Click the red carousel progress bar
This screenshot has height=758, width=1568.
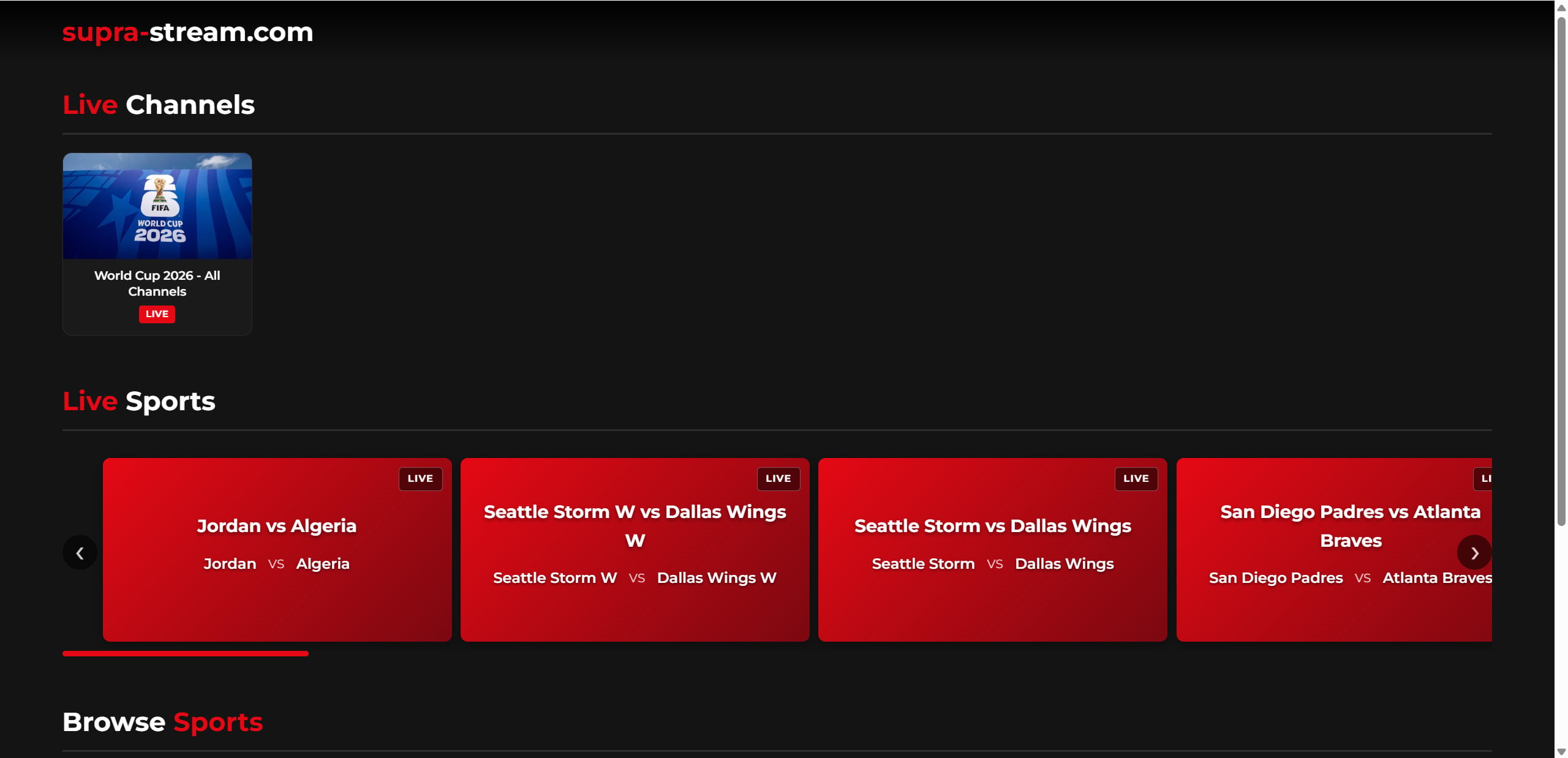point(186,654)
